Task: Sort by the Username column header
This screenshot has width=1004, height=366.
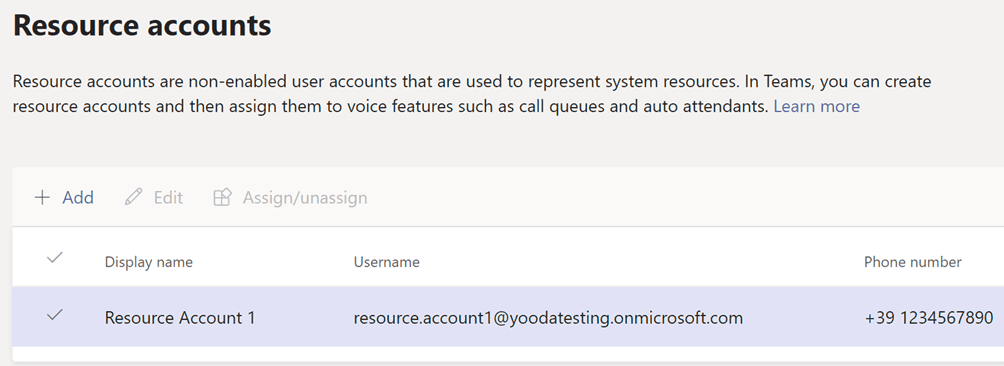Action: tap(387, 262)
